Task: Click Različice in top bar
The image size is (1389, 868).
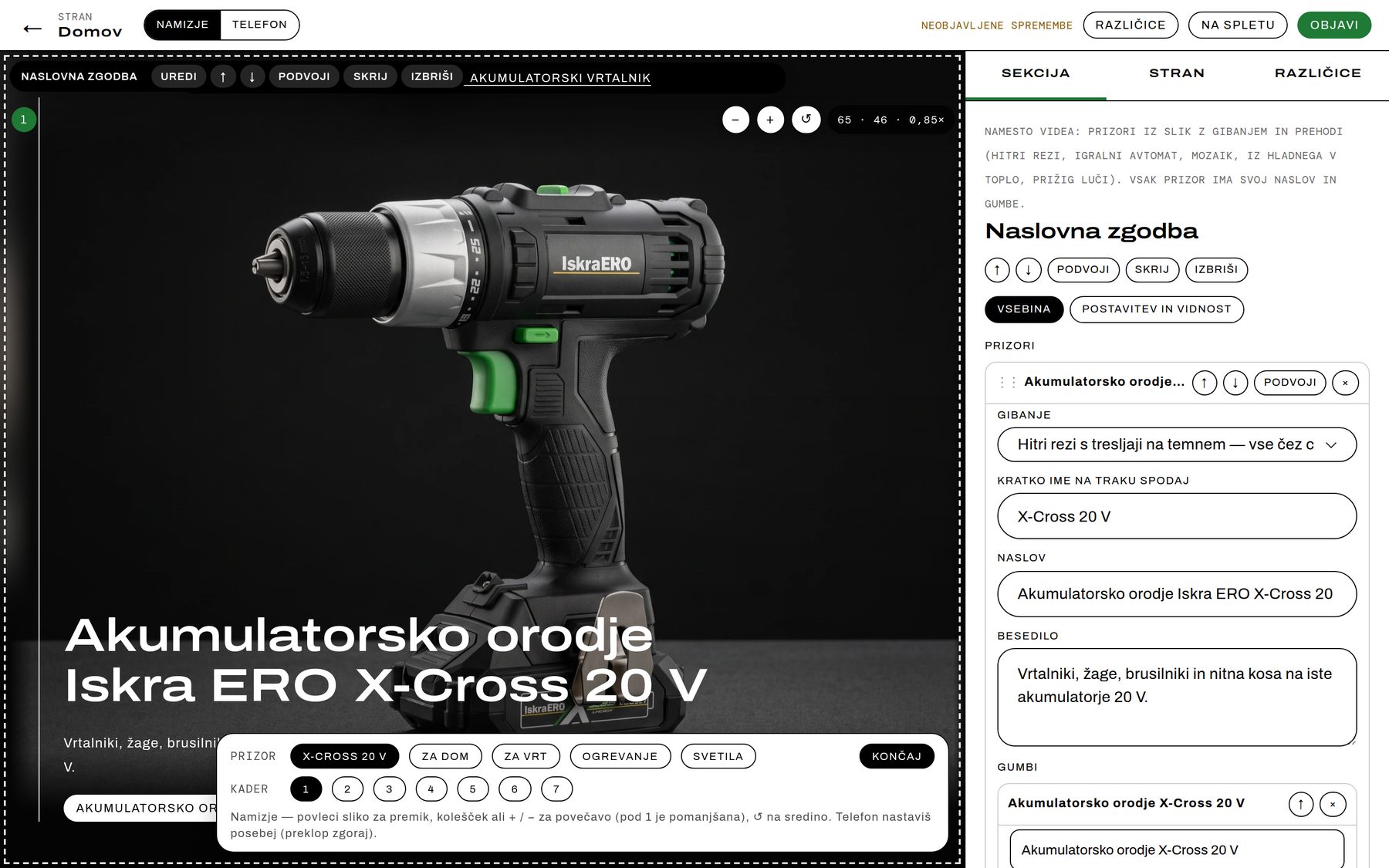Action: coord(1130,25)
